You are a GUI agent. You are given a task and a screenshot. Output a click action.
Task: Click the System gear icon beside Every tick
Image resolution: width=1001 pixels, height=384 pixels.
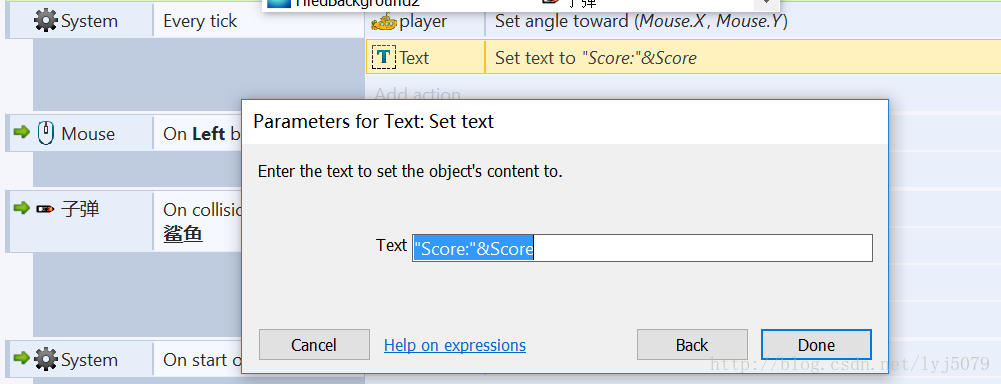coord(45,21)
